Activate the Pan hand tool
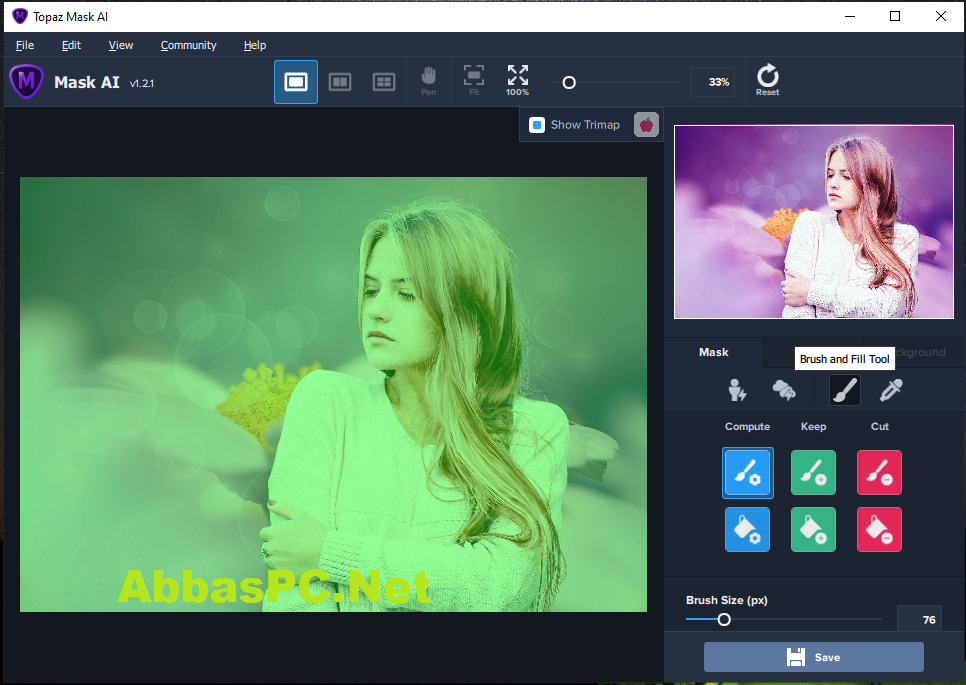 (429, 81)
